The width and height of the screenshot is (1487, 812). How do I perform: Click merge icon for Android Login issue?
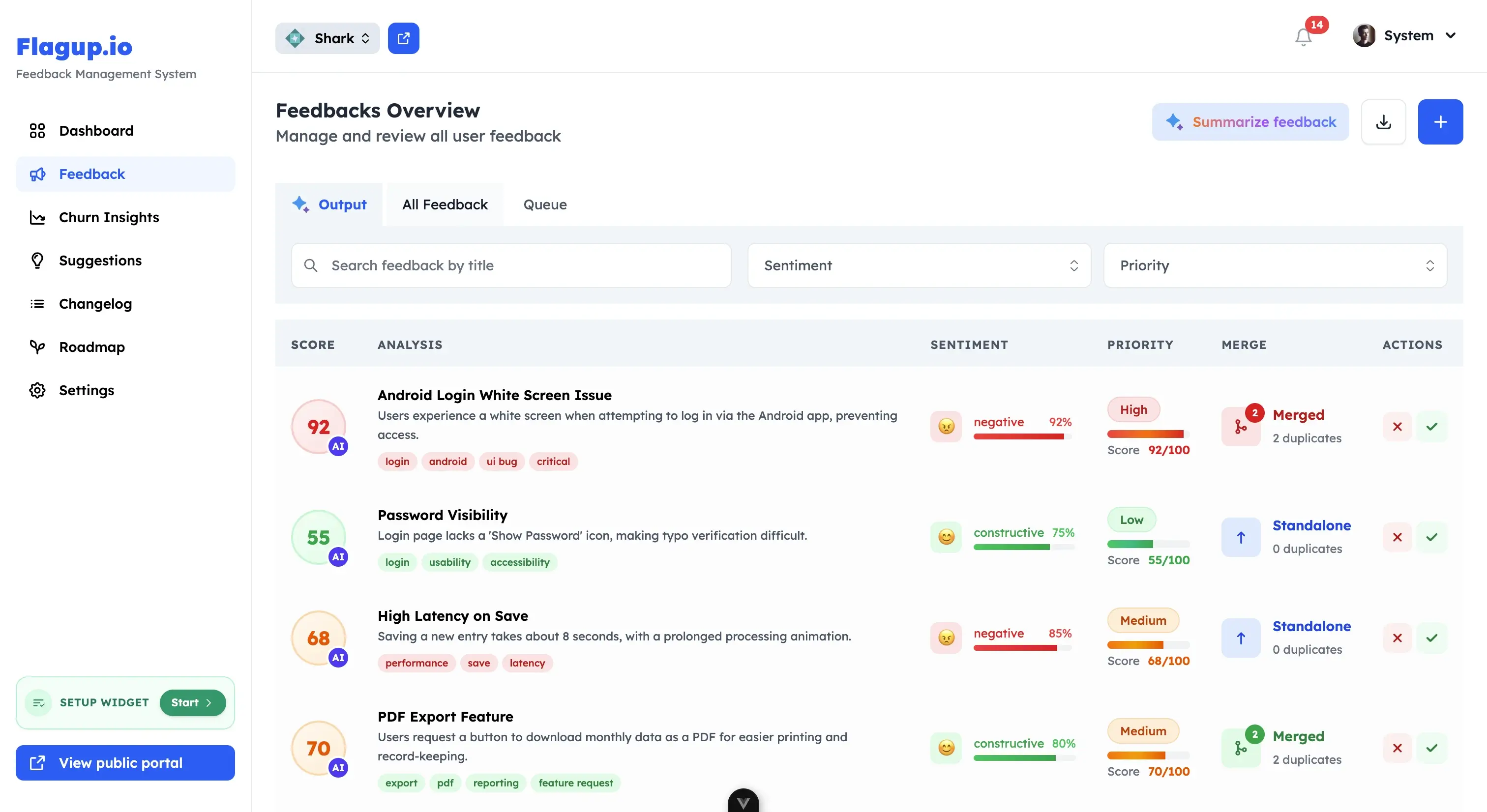(1241, 427)
